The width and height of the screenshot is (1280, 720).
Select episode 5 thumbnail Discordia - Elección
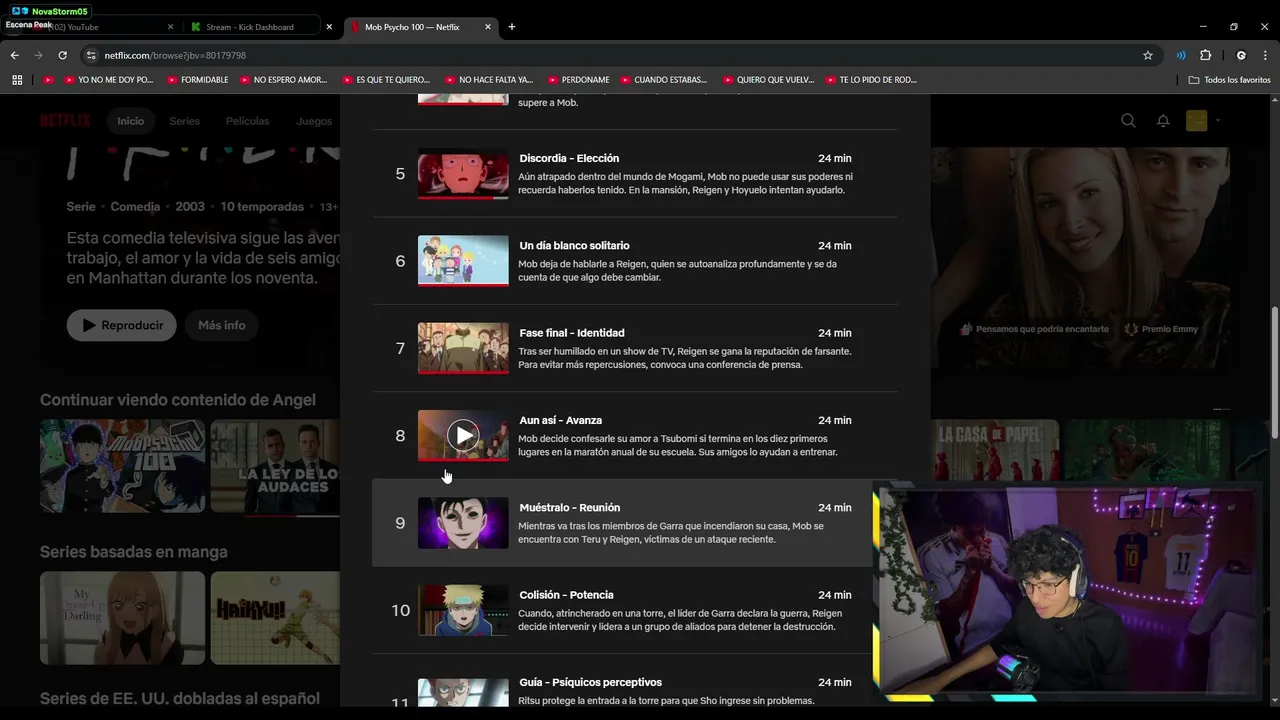[x=463, y=174]
